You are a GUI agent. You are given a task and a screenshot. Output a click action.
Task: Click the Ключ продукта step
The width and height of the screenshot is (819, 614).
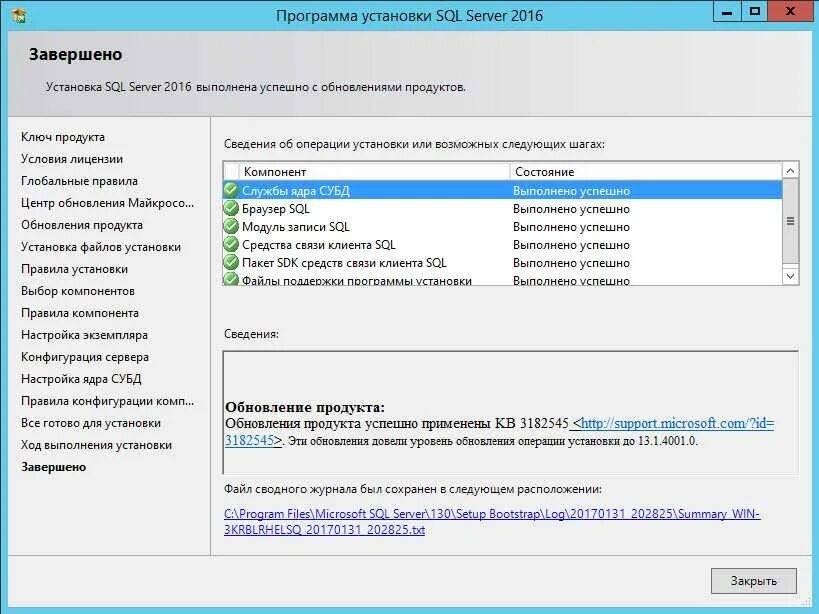coord(63,137)
